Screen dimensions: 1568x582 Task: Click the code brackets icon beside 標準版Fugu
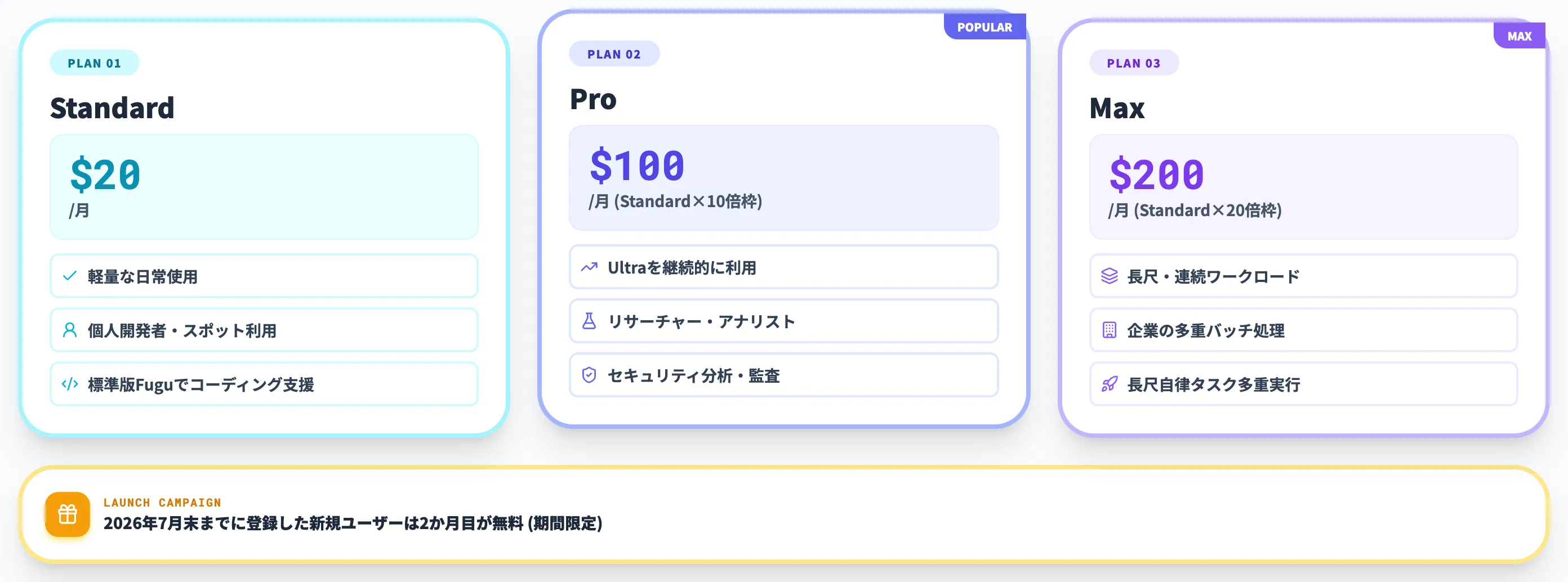tap(70, 384)
